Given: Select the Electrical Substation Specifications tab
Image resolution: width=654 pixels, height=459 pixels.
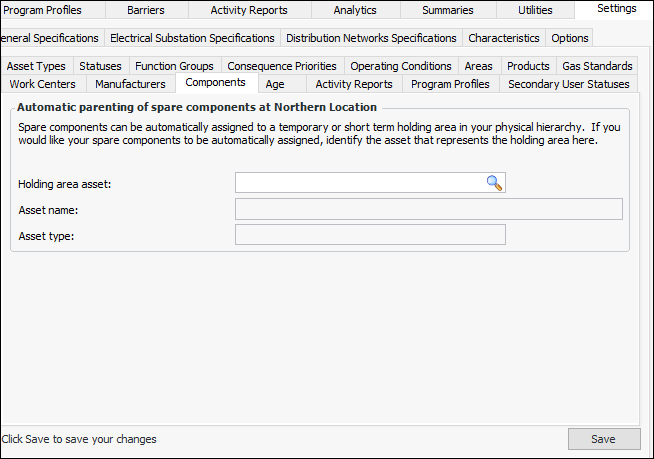Looking at the screenshot, I should click(192, 38).
